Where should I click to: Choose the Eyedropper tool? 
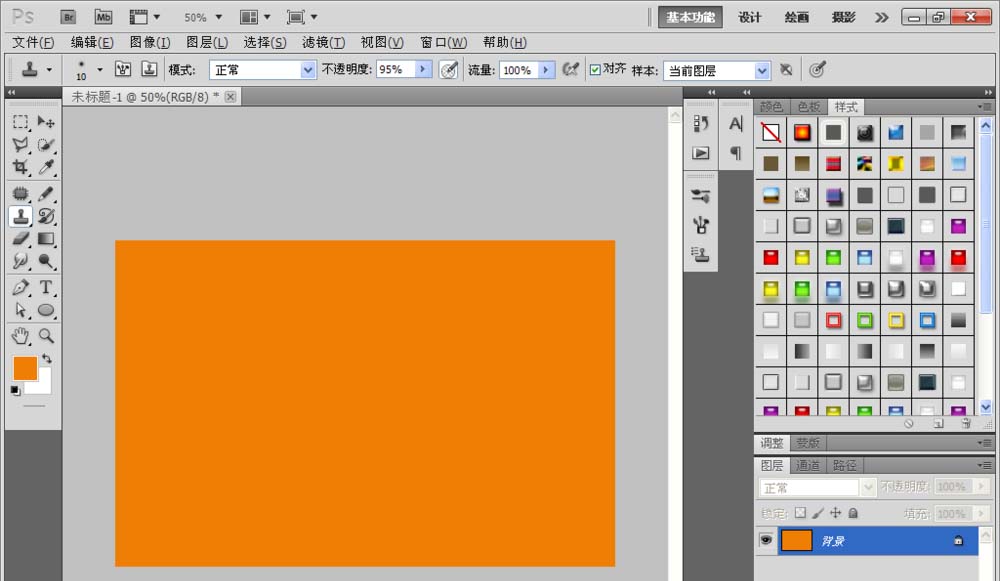click(46, 168)
